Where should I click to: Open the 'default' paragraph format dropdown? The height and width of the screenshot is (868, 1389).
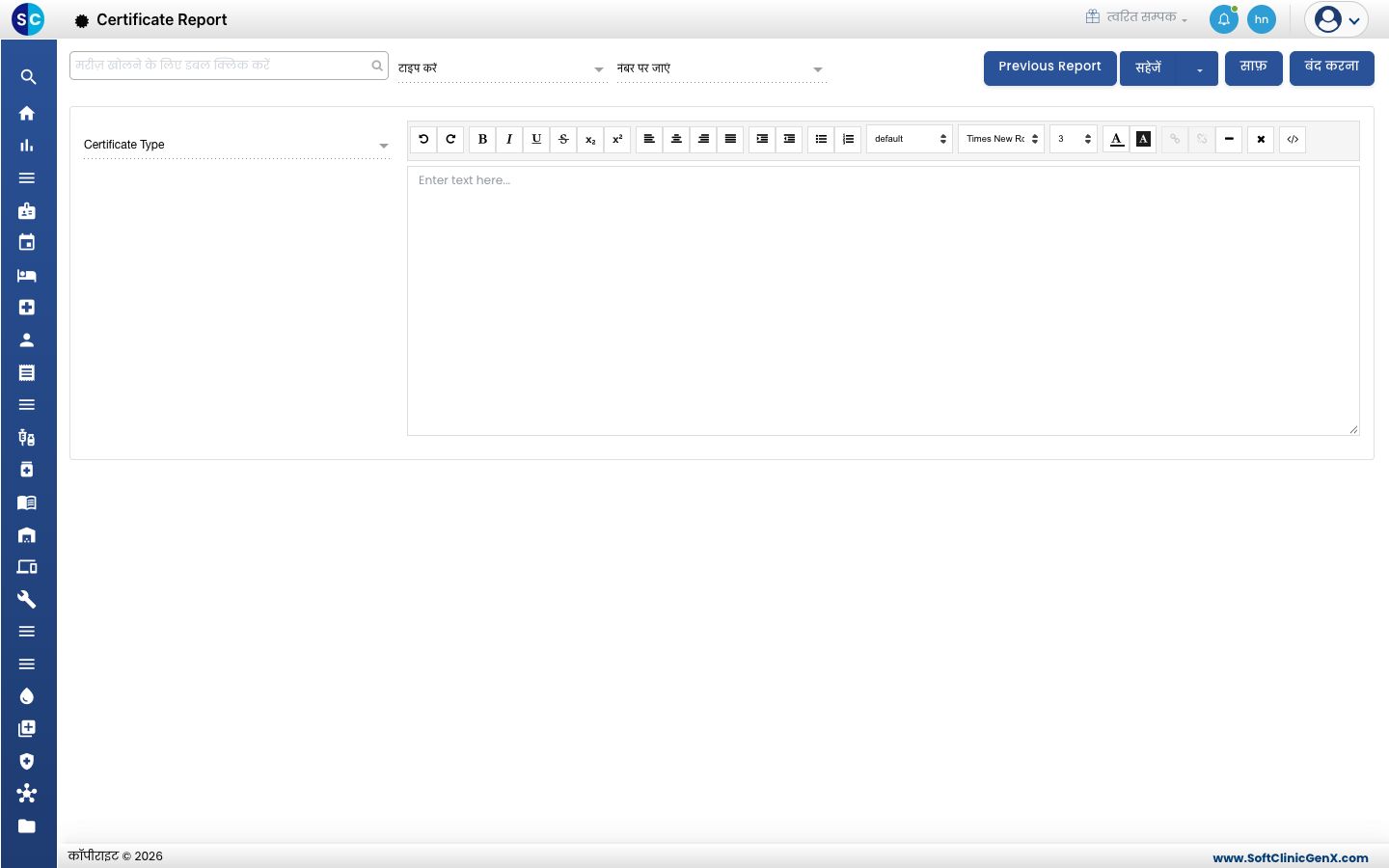pos(910,139)
